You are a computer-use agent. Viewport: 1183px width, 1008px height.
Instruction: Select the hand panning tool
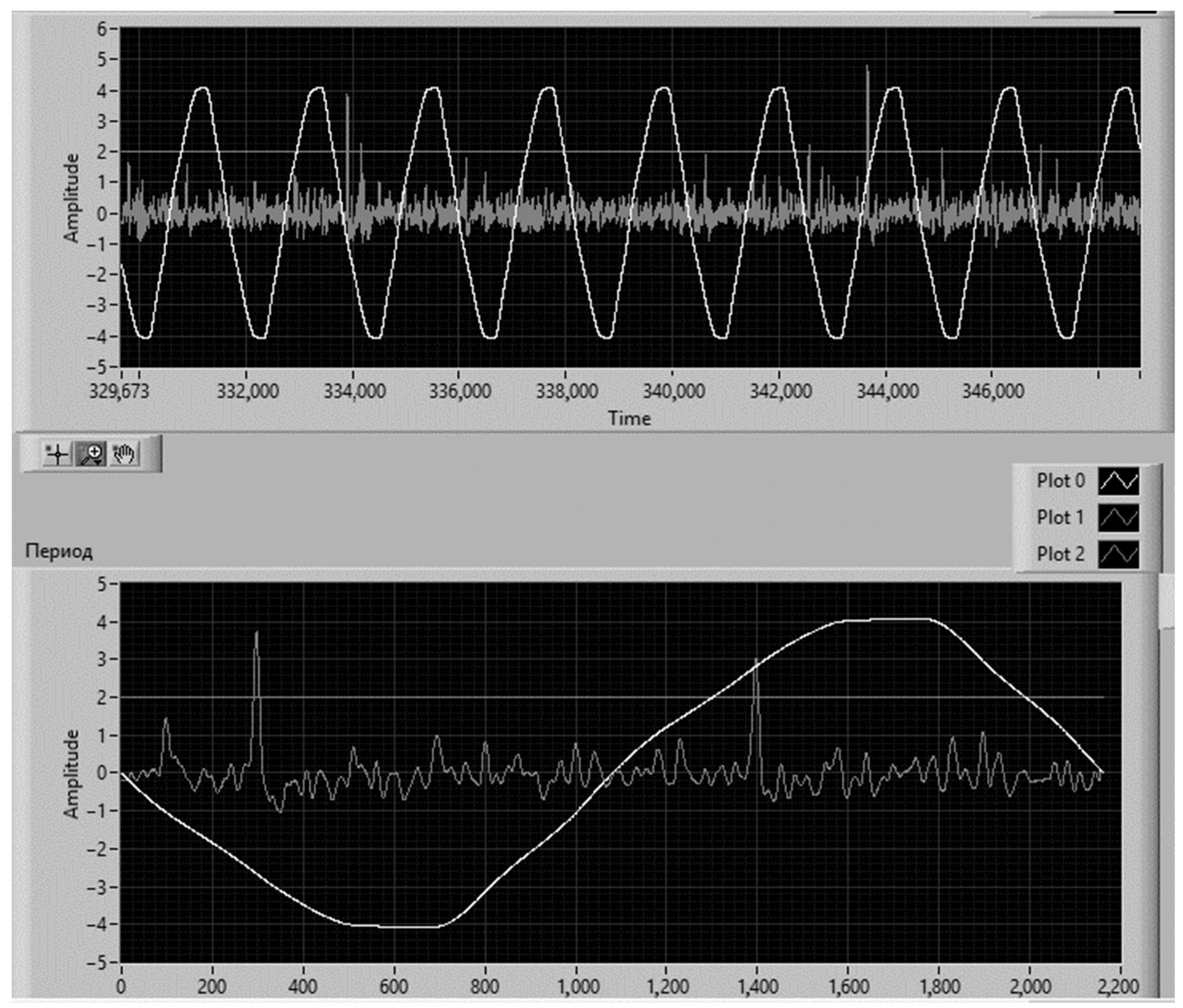[124, 455]
